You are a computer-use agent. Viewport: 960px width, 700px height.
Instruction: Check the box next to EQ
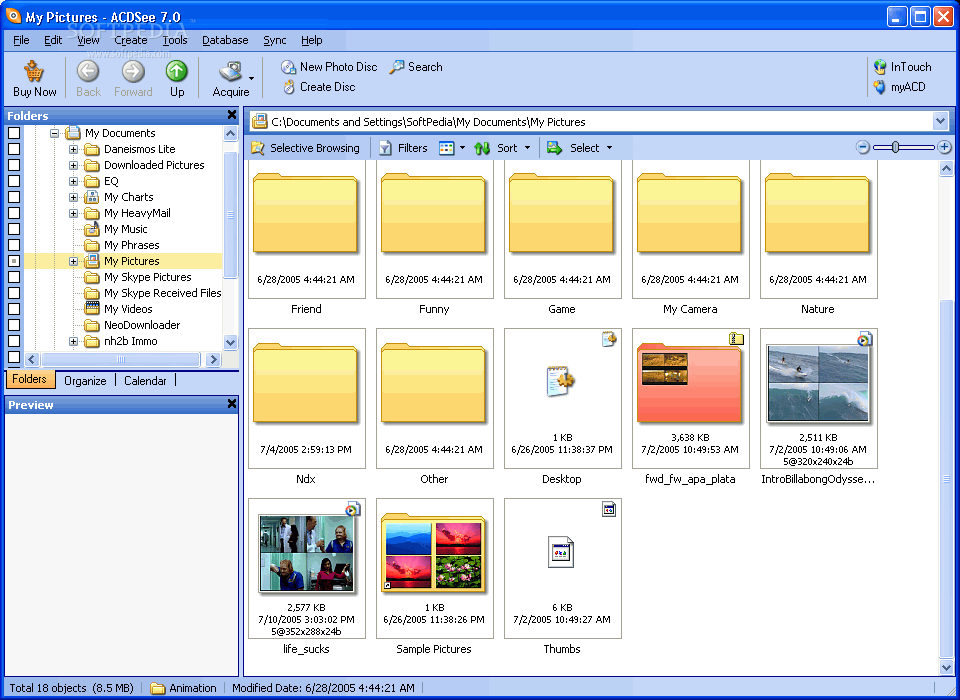14,181
